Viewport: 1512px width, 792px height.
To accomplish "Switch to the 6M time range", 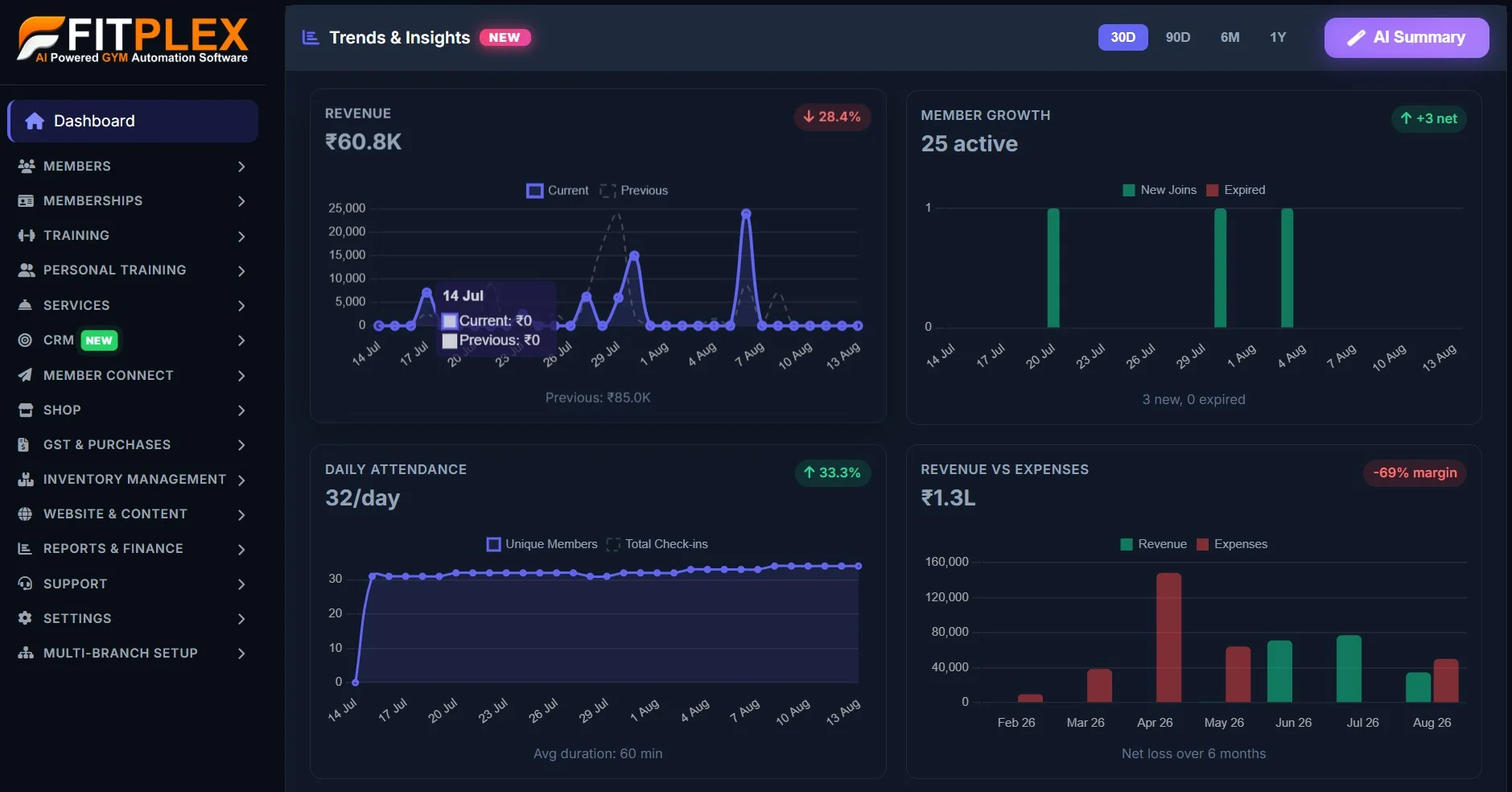I will [x=1230, y=38].
